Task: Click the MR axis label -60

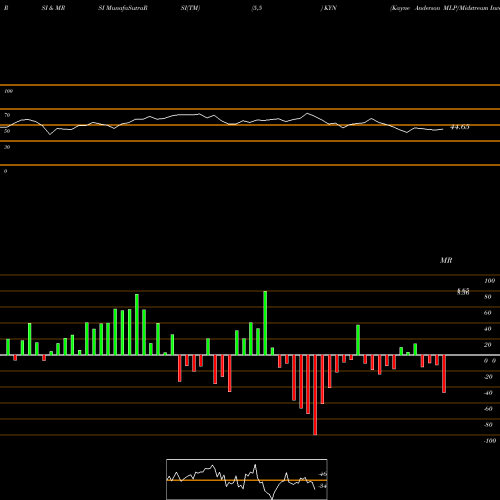Action: click(488, 409)
